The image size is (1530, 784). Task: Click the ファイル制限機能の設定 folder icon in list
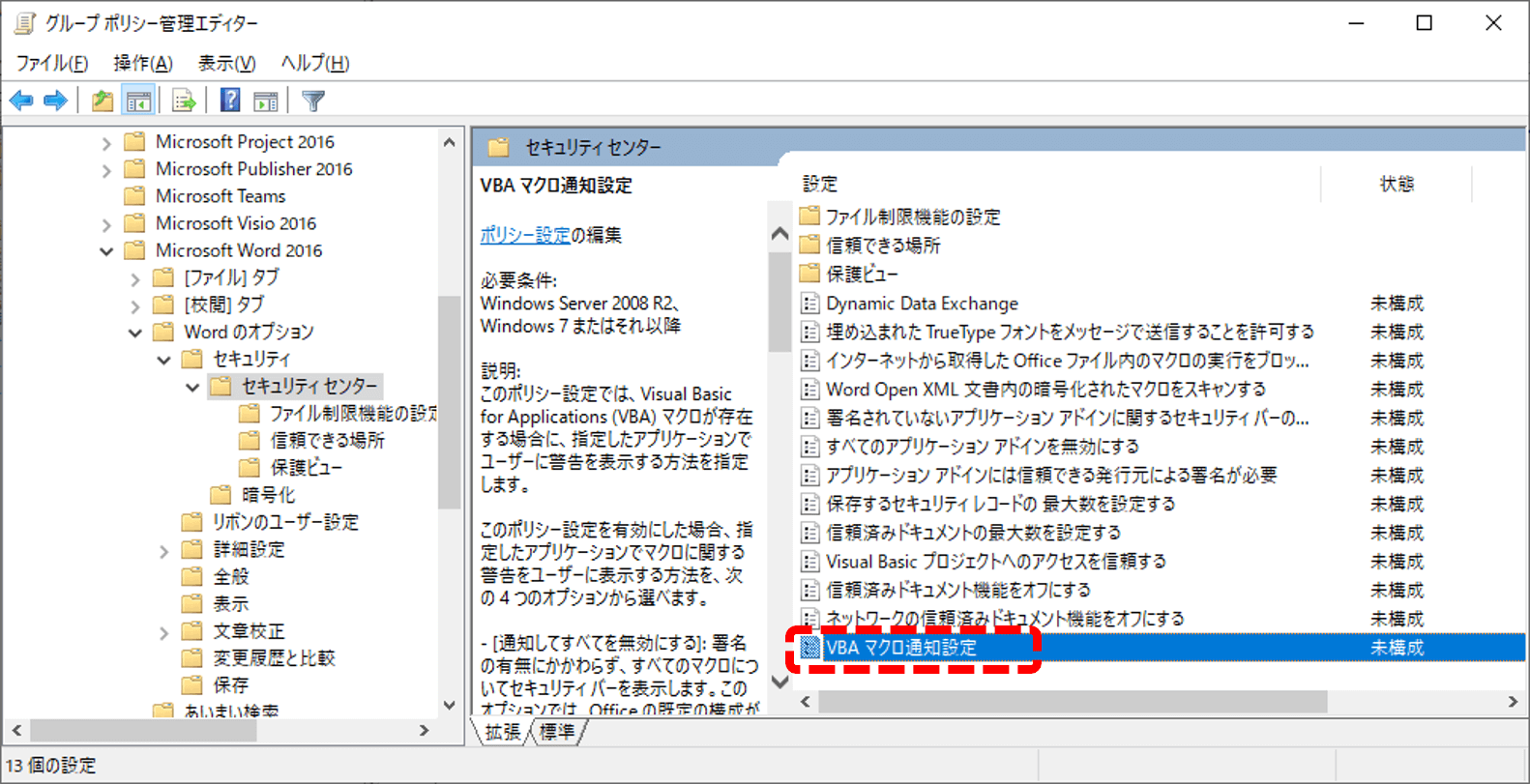point(810,216)
